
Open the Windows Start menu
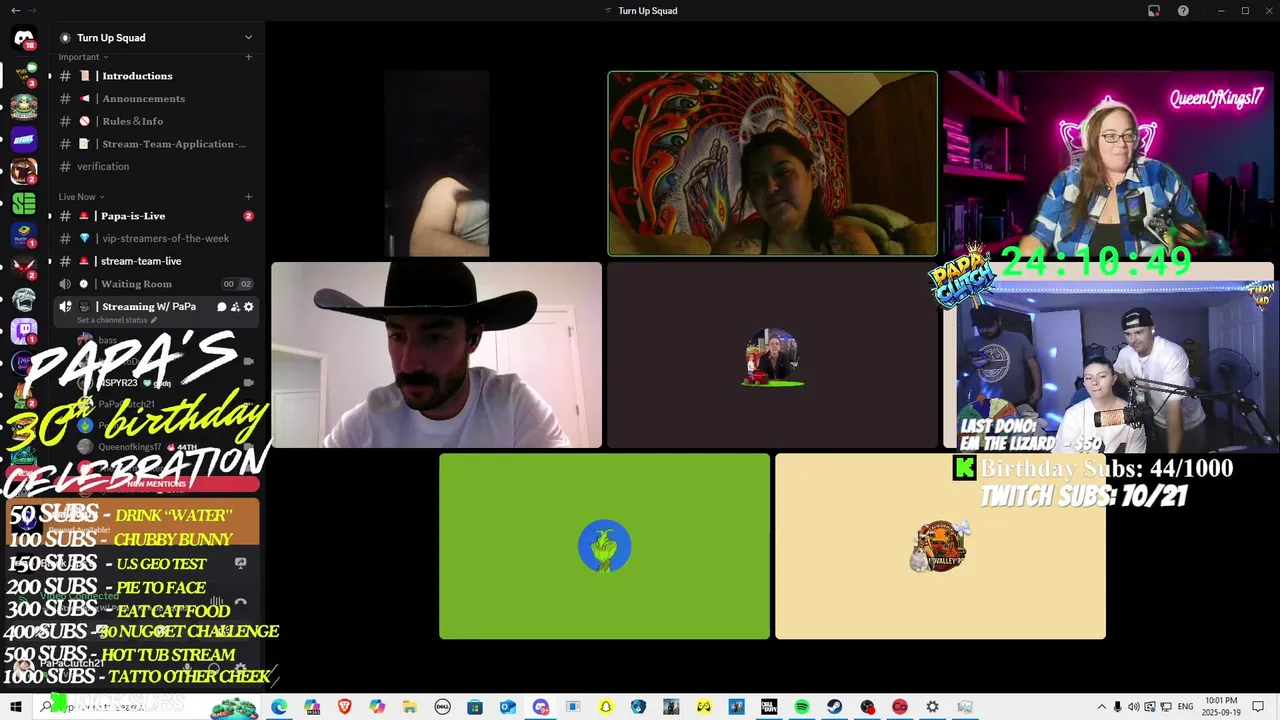(x=15, y=707)
